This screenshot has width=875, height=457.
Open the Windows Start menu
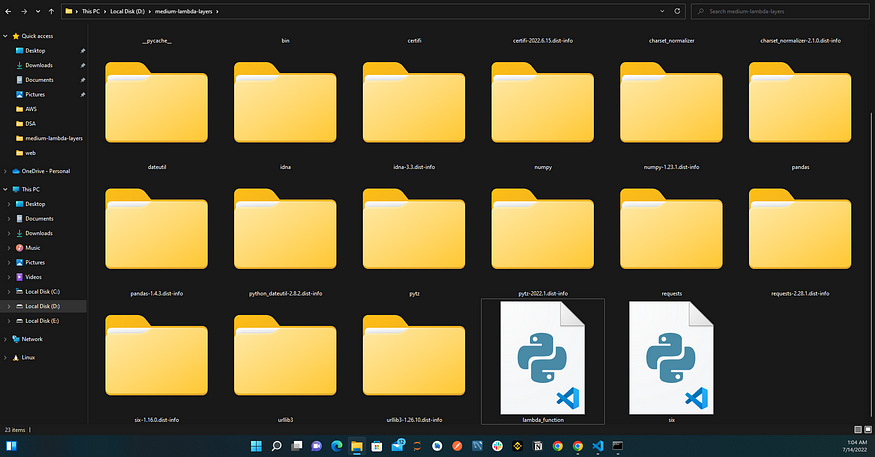click(256, 446)
